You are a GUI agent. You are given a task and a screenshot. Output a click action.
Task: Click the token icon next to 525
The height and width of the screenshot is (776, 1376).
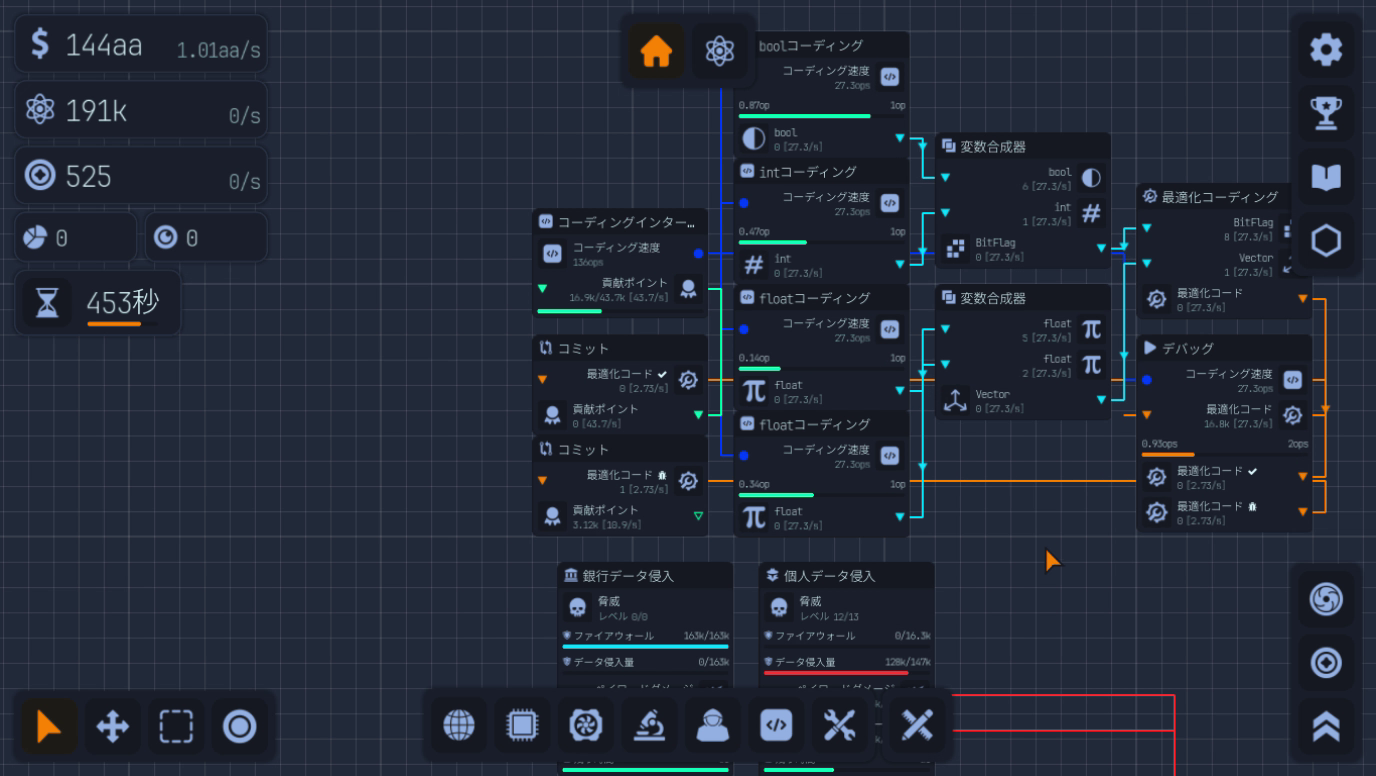(x=40, y=176)
